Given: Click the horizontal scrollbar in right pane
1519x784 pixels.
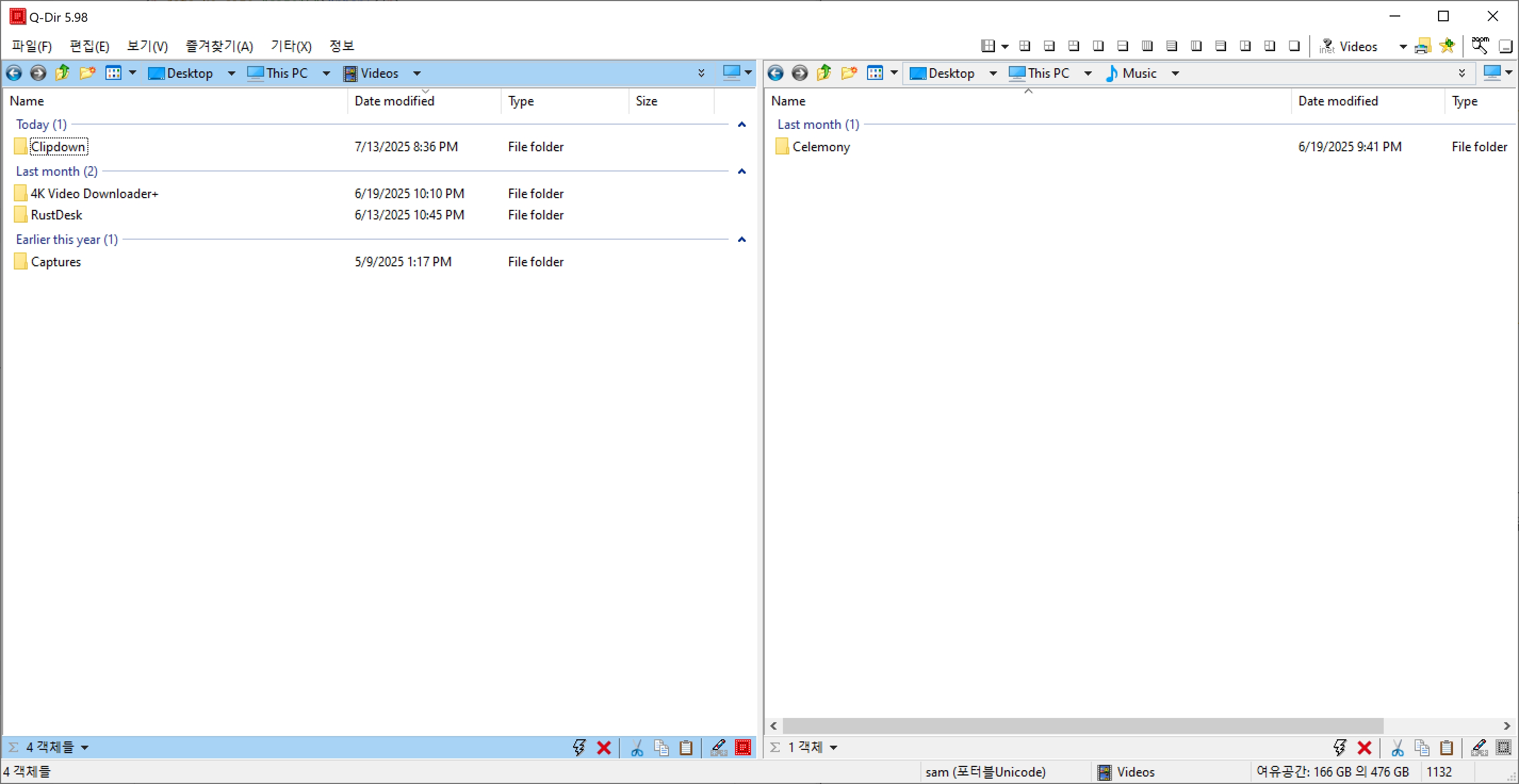Looking at the screenshot, I should (1082, 725).
